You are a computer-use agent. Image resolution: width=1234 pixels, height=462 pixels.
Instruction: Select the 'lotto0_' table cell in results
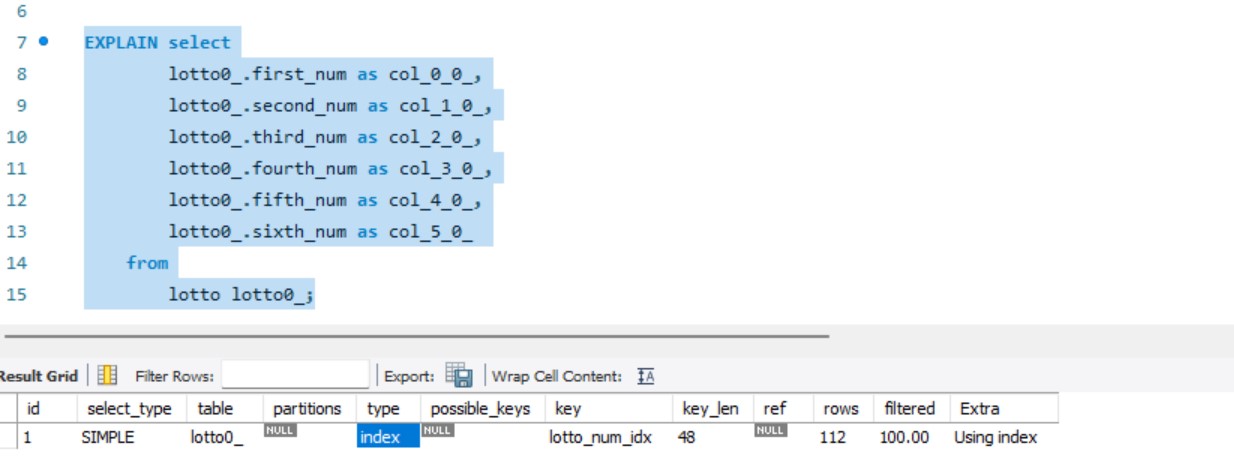click(224, 437)
